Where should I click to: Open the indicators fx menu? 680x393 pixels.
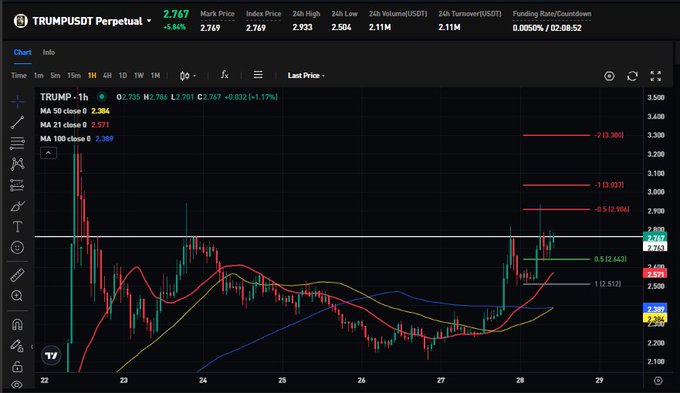coord(224,75)
